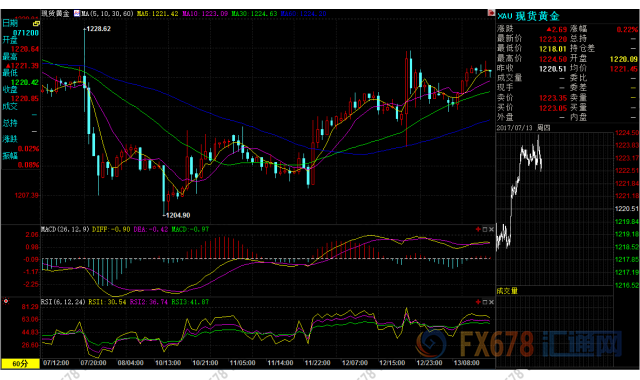Close the RSI indicator panel
The height and width of the screenshot is (380, 640).
pyautogui.click(x=491, y=302)
